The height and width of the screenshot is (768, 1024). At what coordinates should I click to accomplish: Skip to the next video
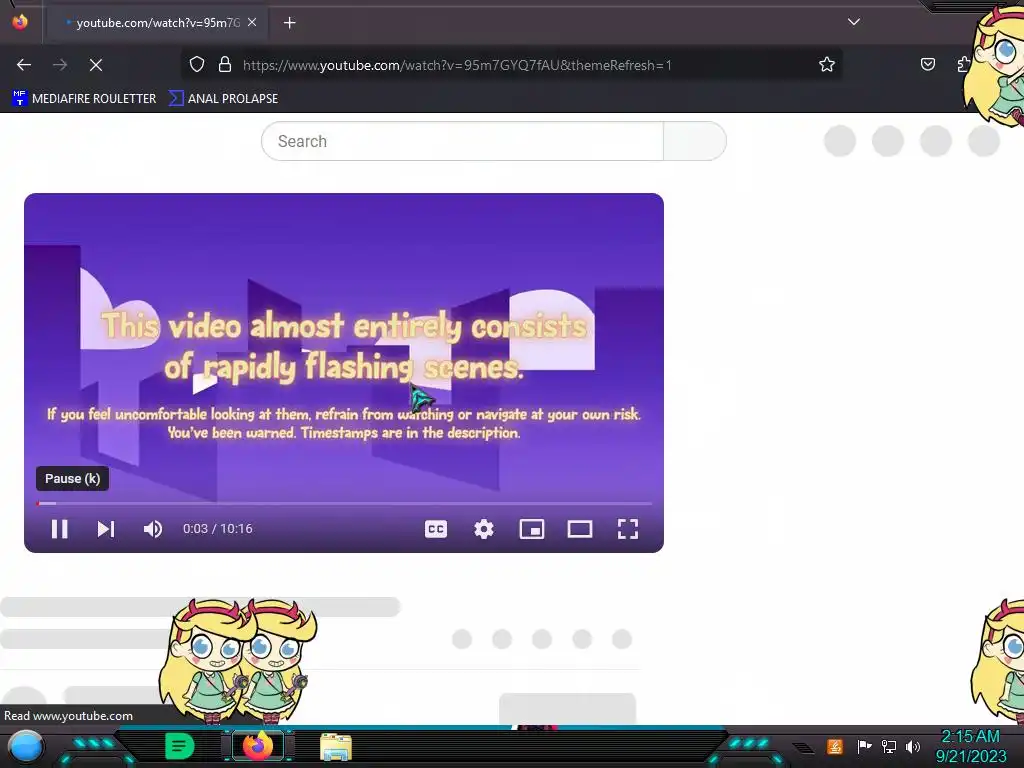106,529
